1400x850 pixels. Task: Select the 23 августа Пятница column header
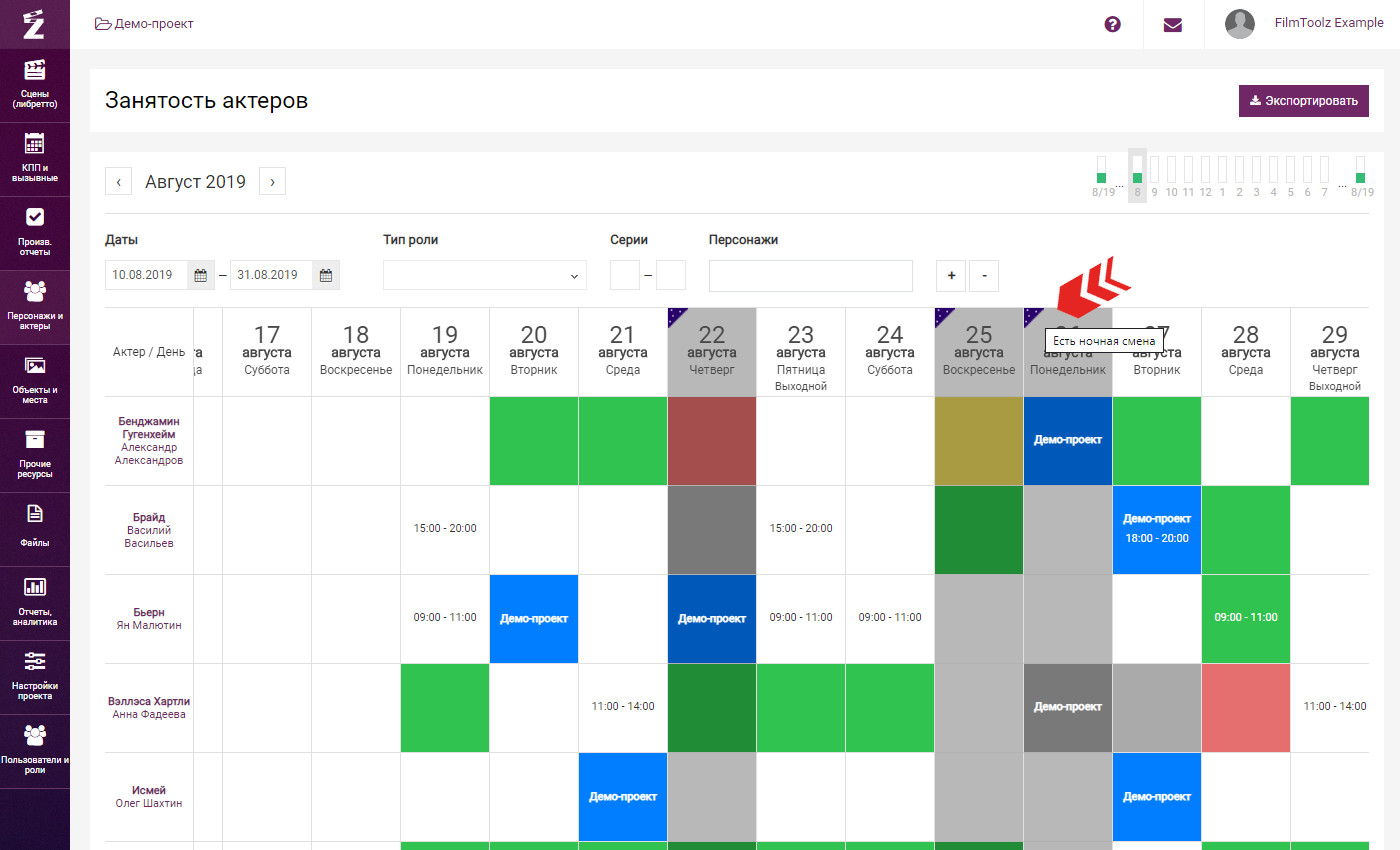(x=801, y=351)
